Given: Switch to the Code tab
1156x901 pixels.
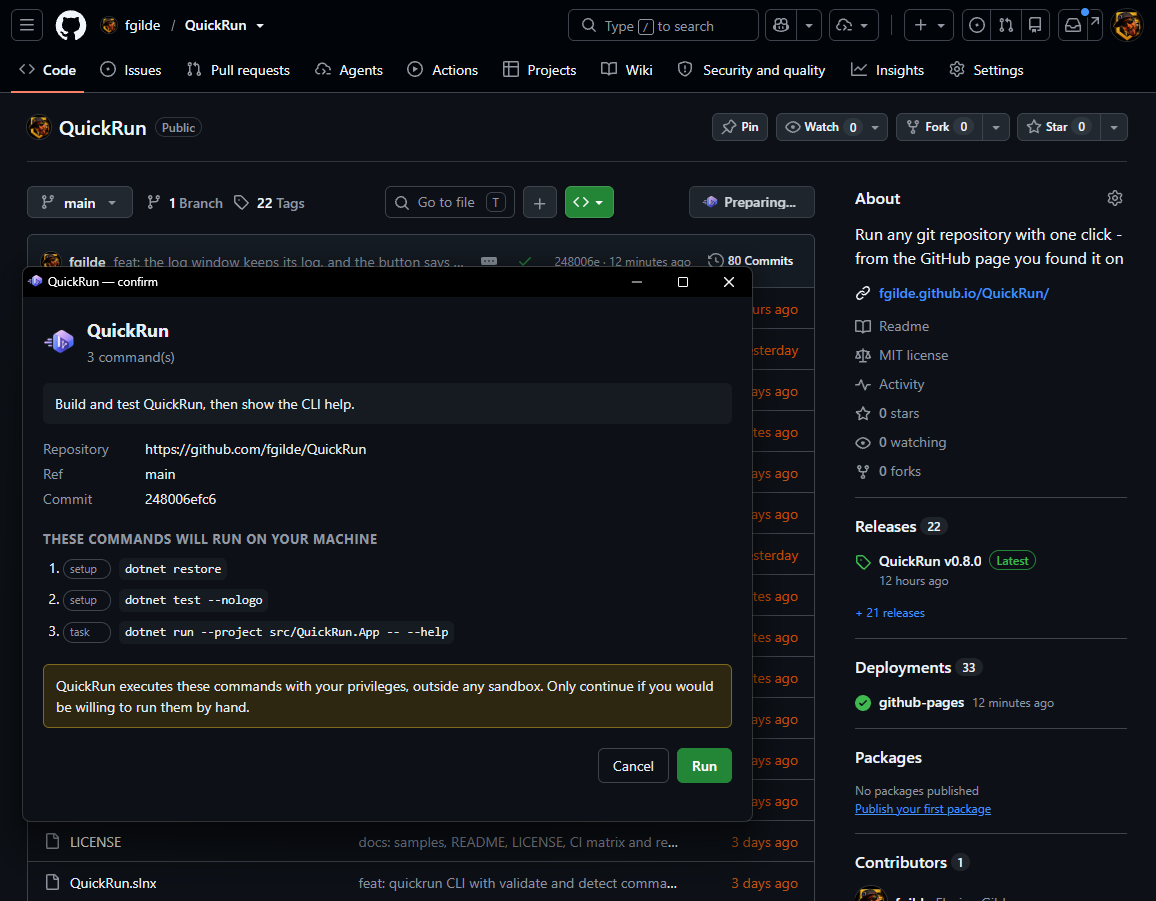Looking at the screenshot, I should tap(48, 70).
